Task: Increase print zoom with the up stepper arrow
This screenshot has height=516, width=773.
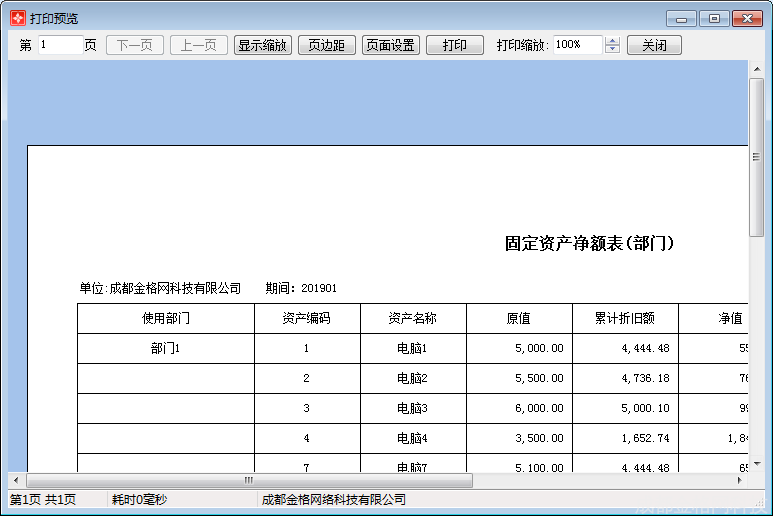Action: [613, 41]
